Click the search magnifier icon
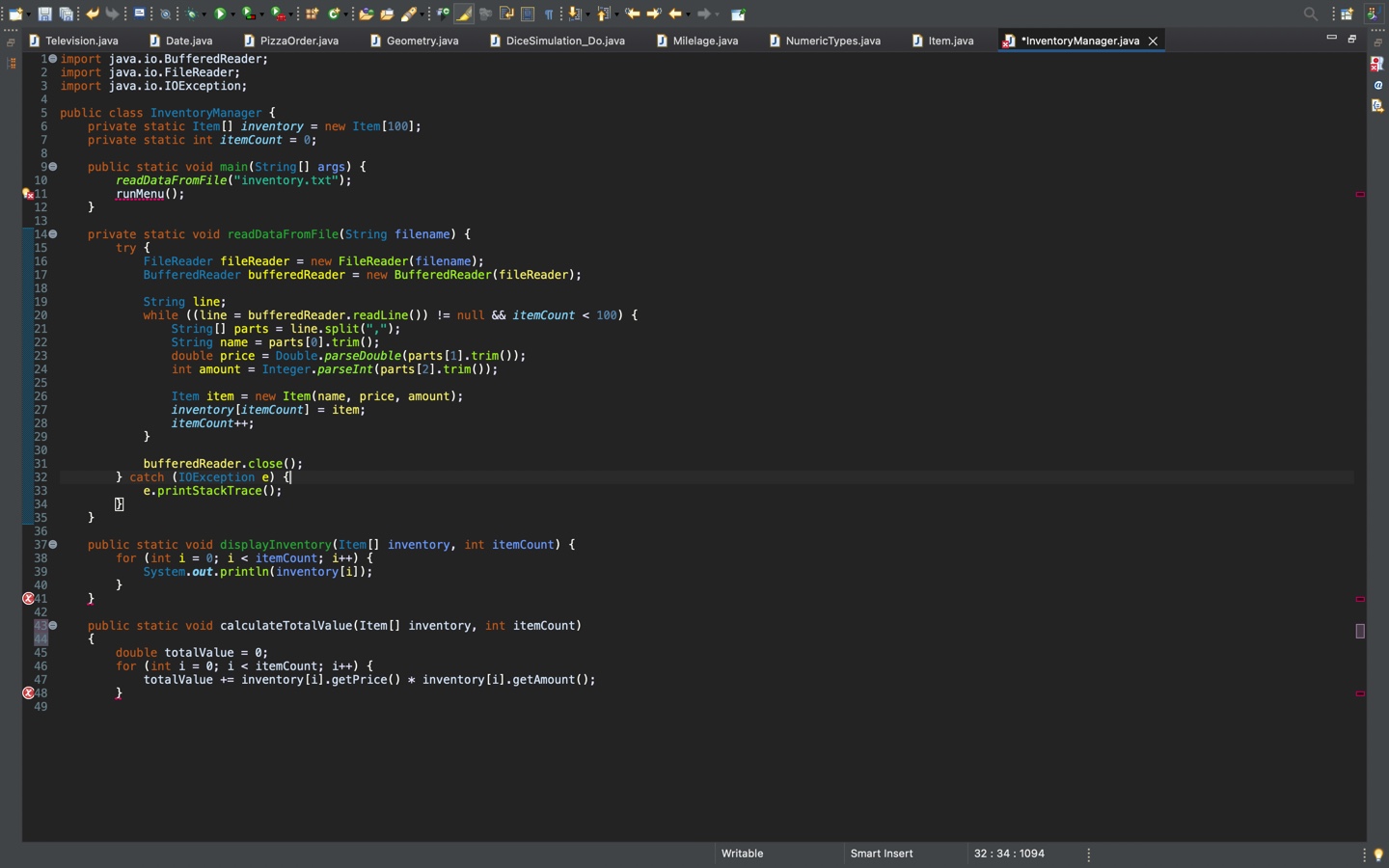1389x868 pixels. pos(1310,14)
